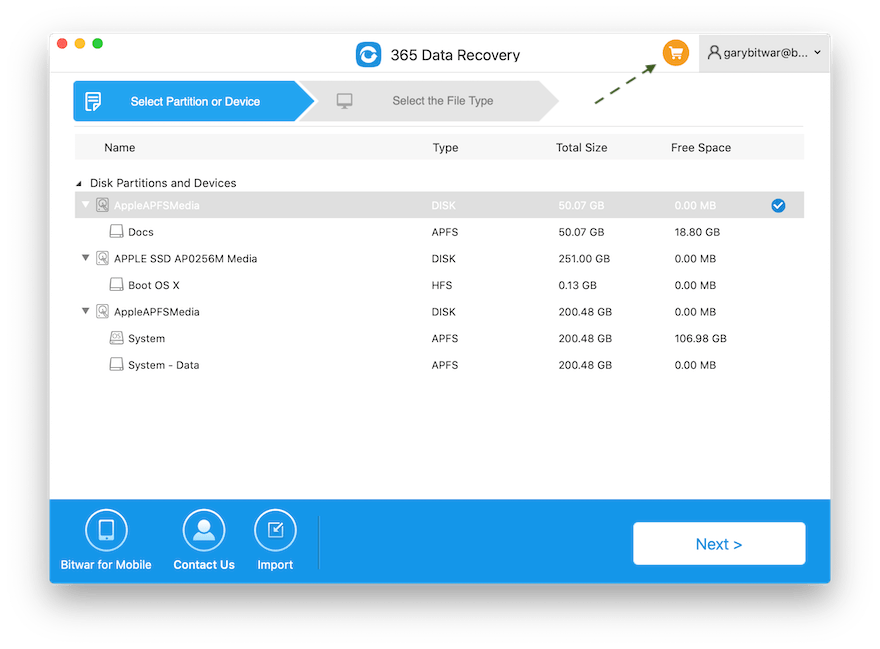Image resolution: width=880 pixels, height=649 pixels.
Task: Open the orange shopping cart purchase icon
Action: [x=676, y=53]
